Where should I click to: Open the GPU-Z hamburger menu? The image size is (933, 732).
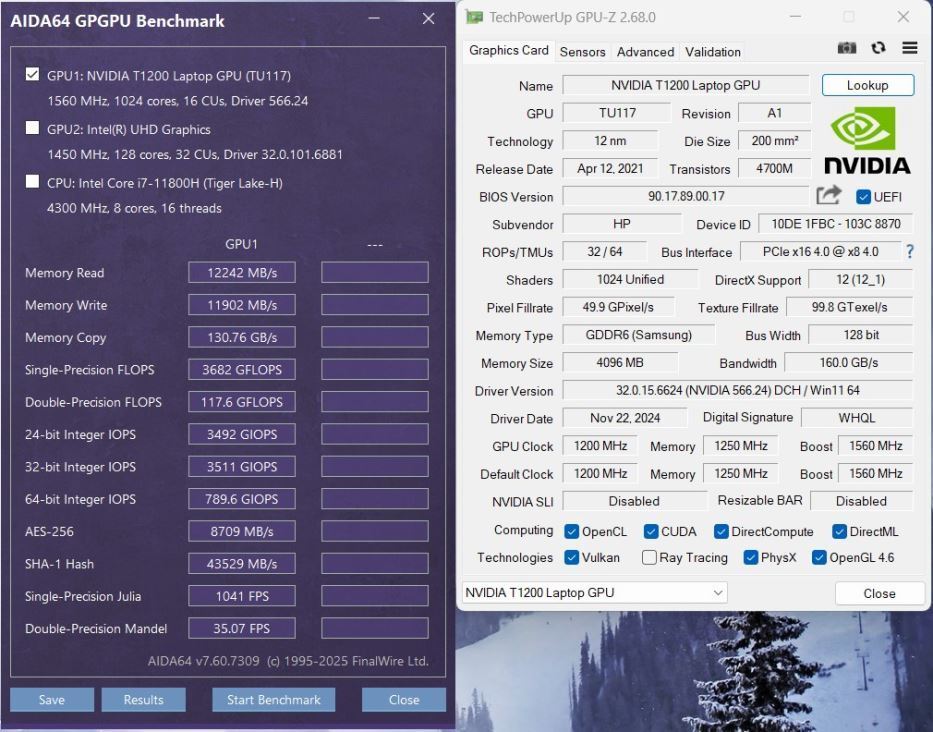click(x=909, y=49)
